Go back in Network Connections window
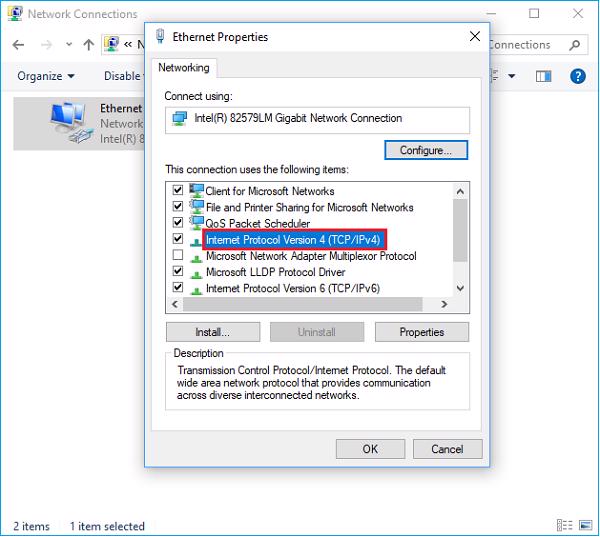Viewport: 600px width, 537px height. coord(18,45)
